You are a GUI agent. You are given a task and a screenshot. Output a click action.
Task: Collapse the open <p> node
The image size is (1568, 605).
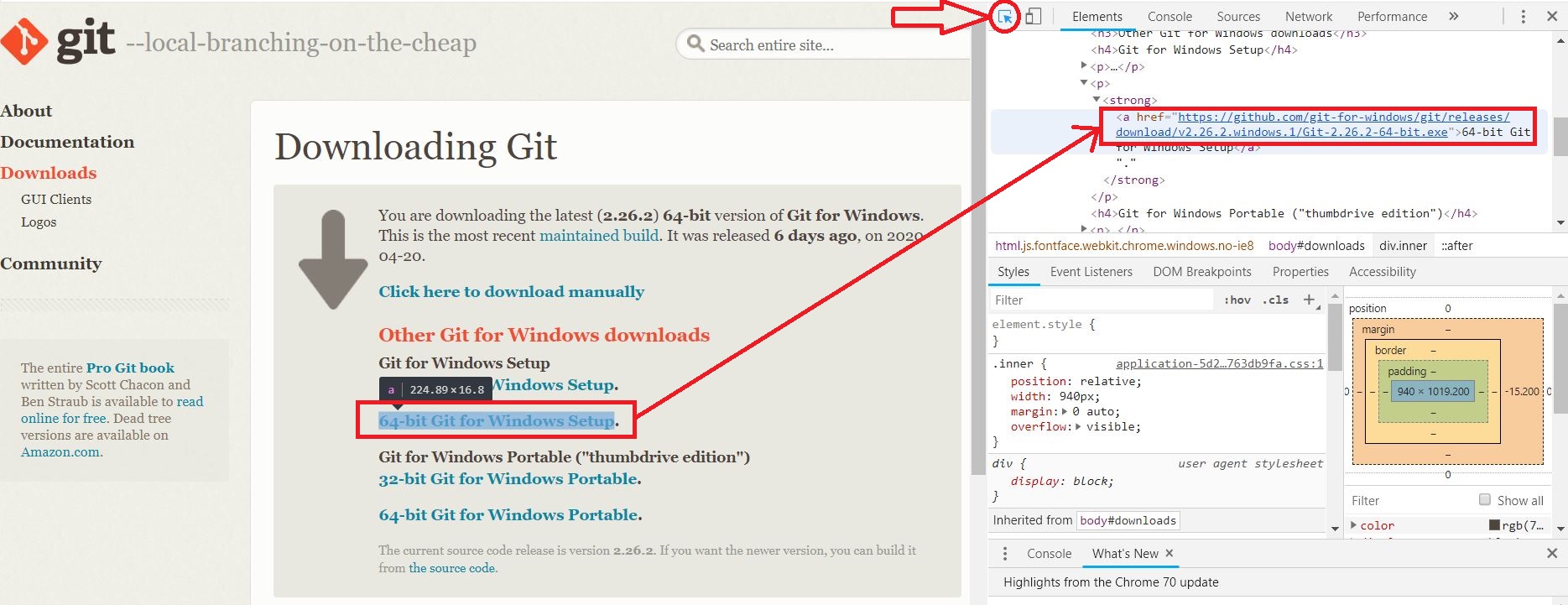tap(1084, 83)
